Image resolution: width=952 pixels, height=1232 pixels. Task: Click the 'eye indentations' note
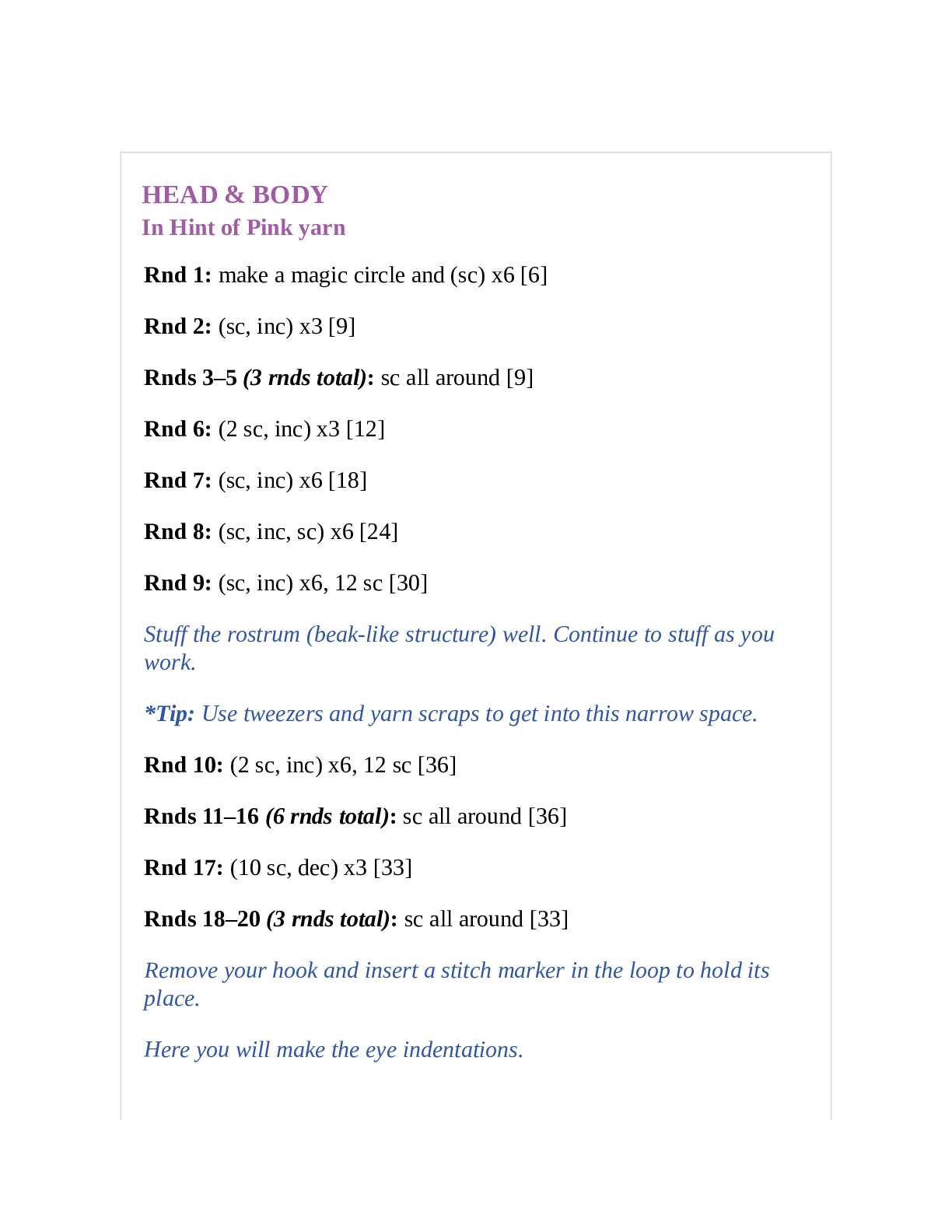pyautogui.click(x=334, y=1050)
